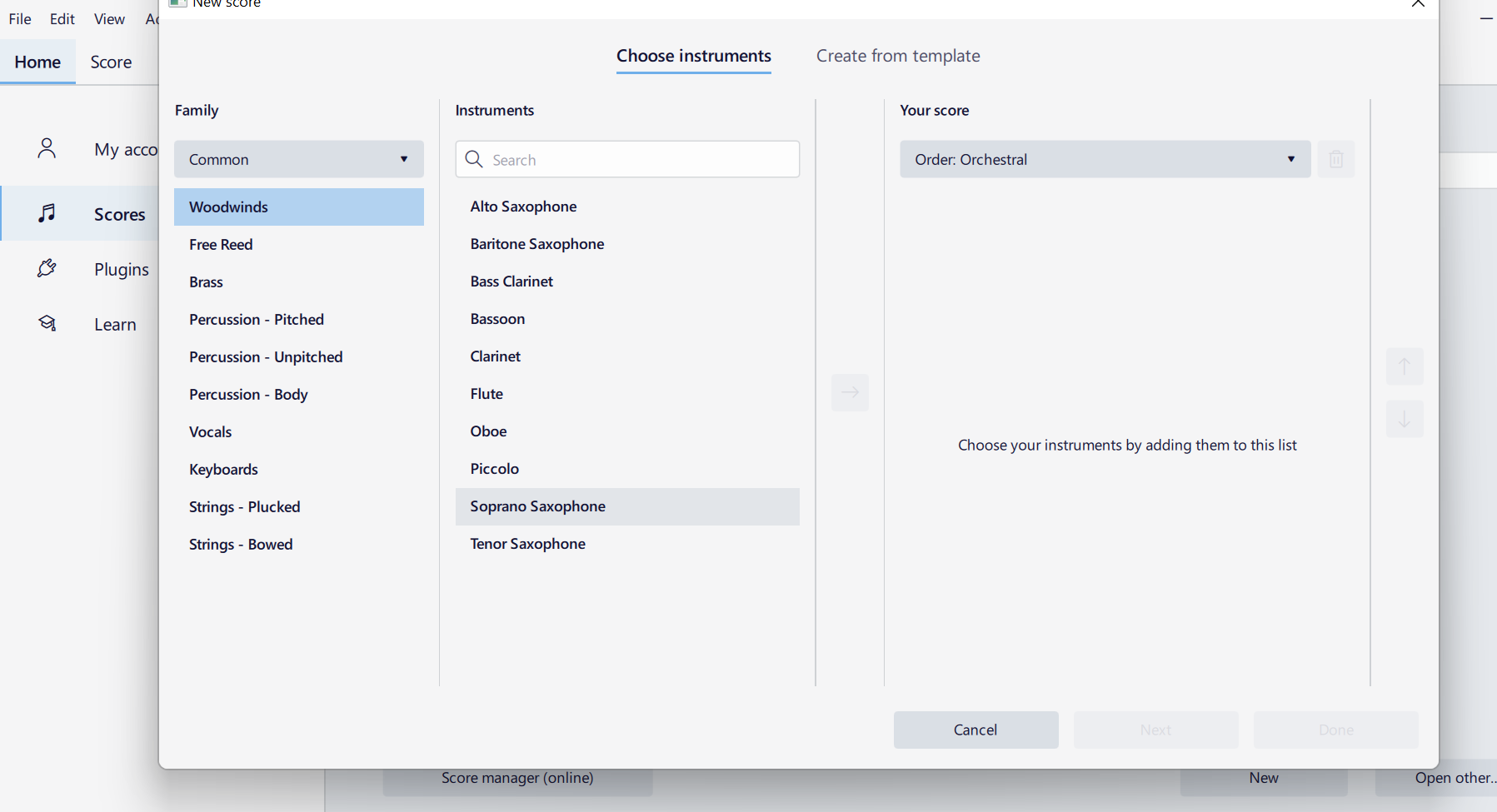1497x812 pixels.
Task: Add selected instrument with the right arrow
Action: click(850, 392)
